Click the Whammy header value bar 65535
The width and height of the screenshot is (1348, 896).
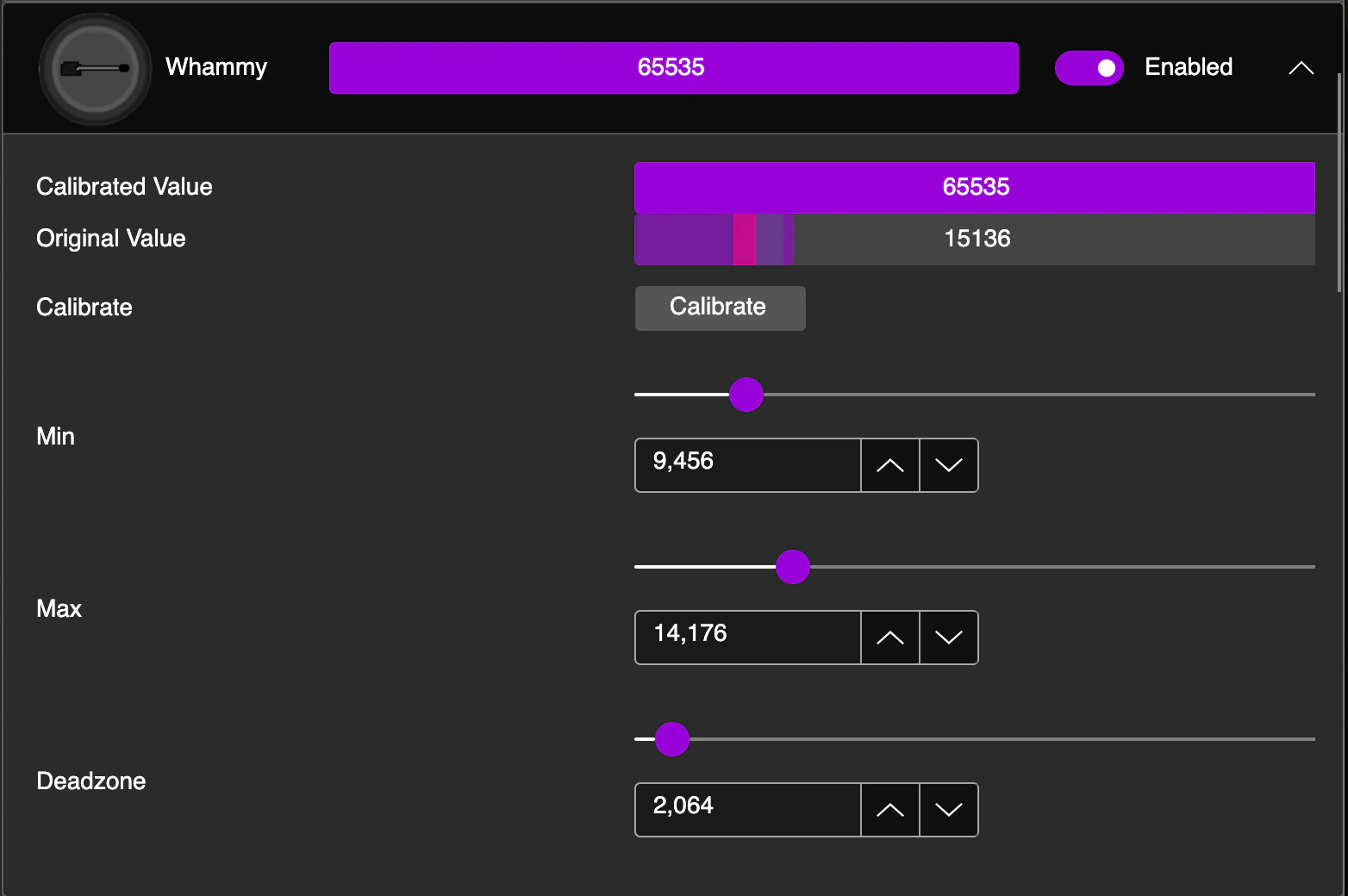coord(674,68)
